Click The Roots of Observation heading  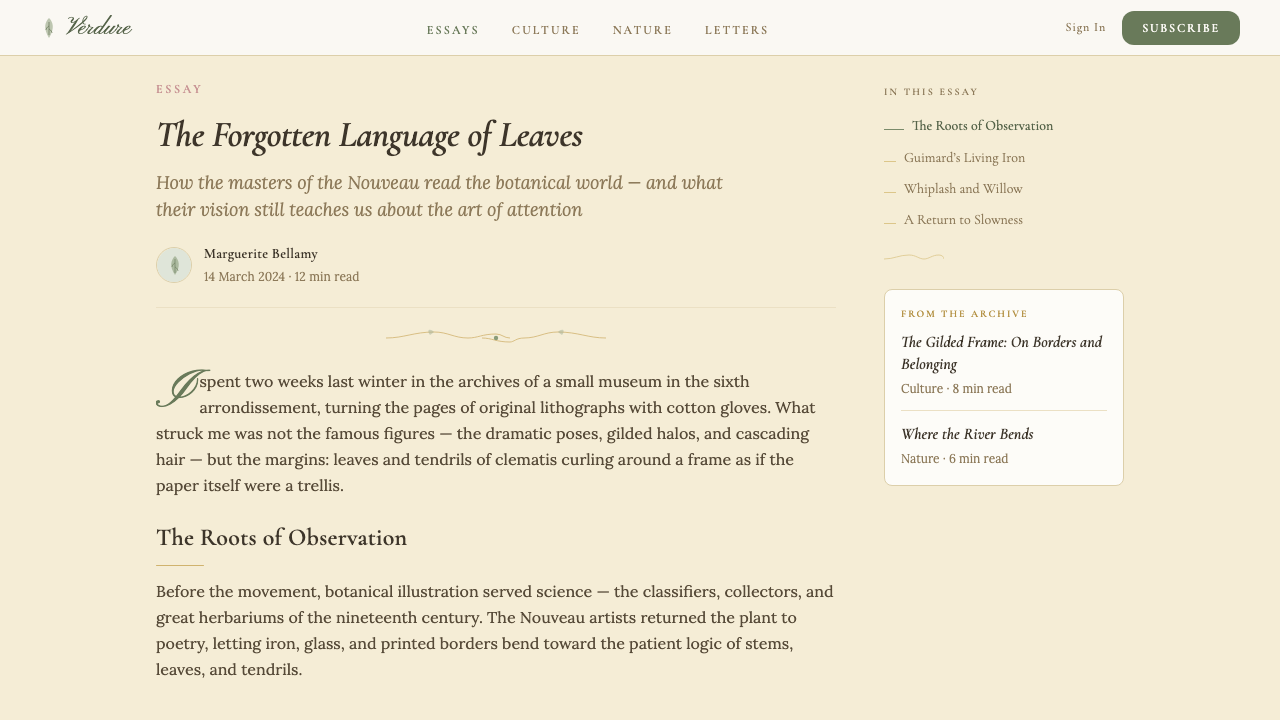[x=281, y=538]
